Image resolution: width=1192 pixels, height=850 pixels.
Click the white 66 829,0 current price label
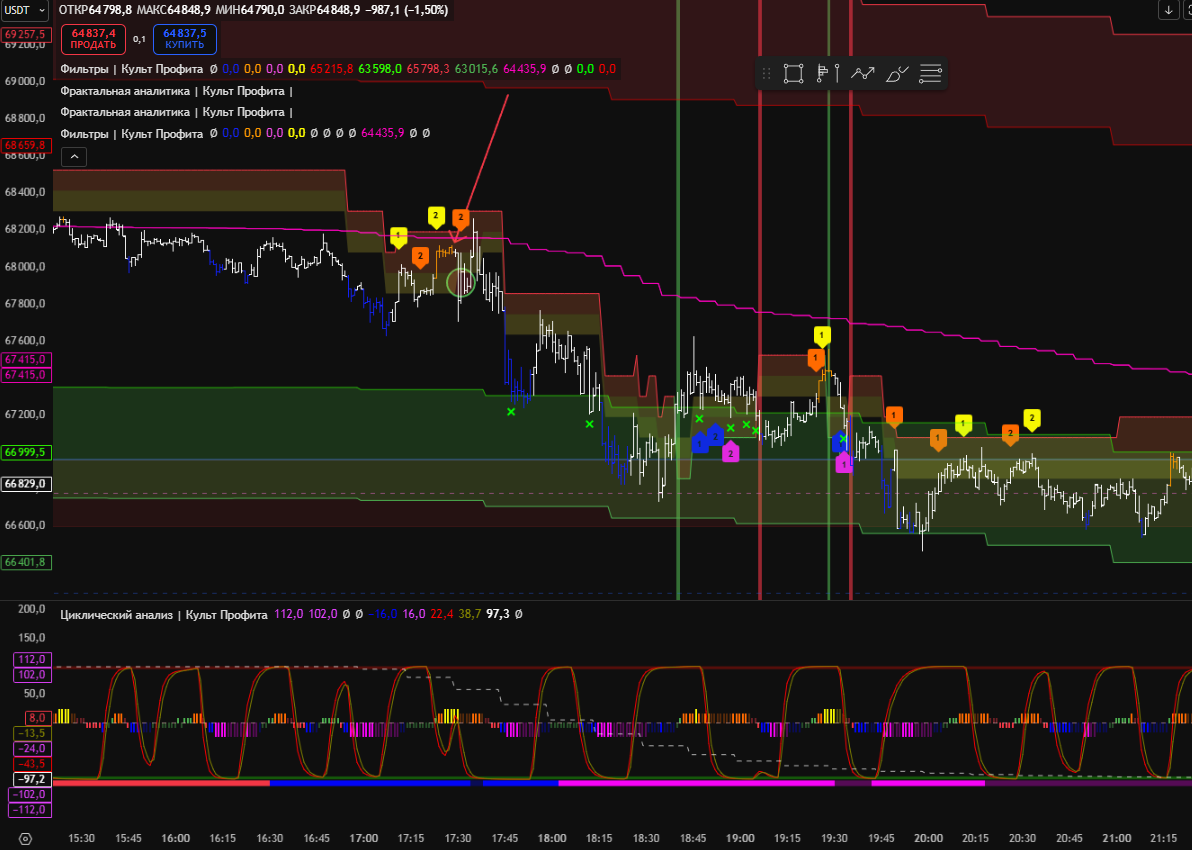coord(26,483)
